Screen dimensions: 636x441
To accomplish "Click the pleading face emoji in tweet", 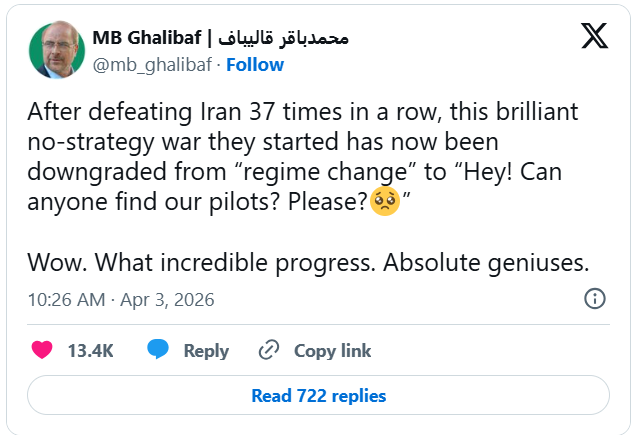I will (x=385, y=201).
